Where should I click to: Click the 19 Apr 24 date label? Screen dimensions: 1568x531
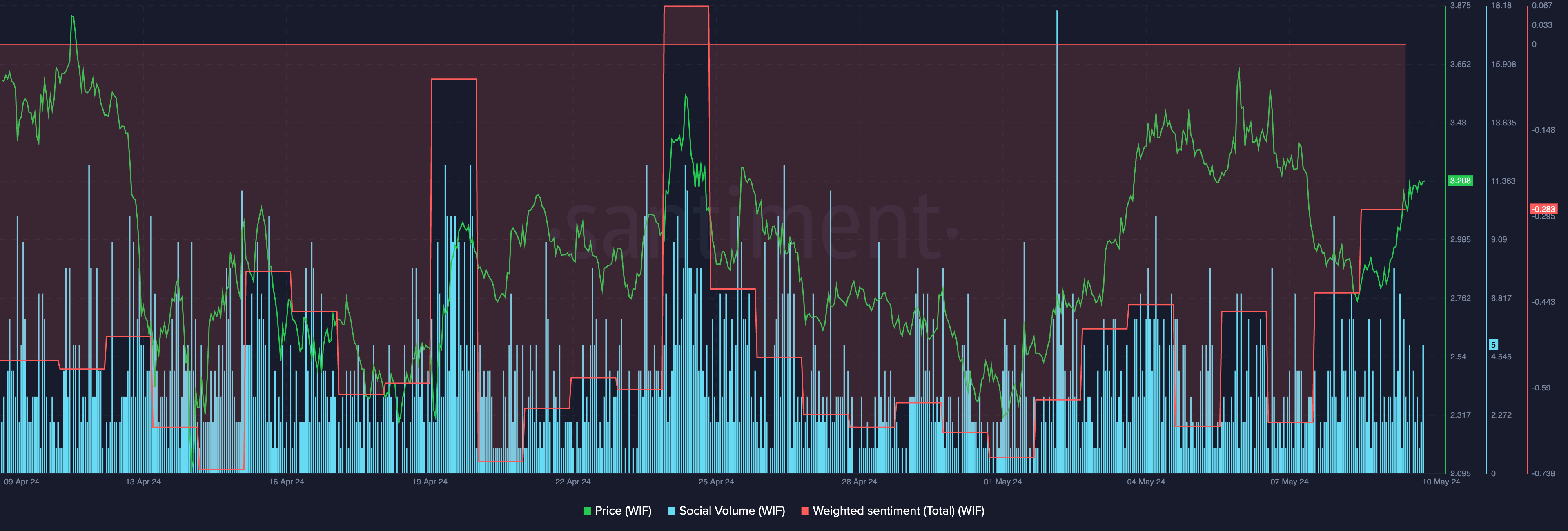click(x=430, y=482)
